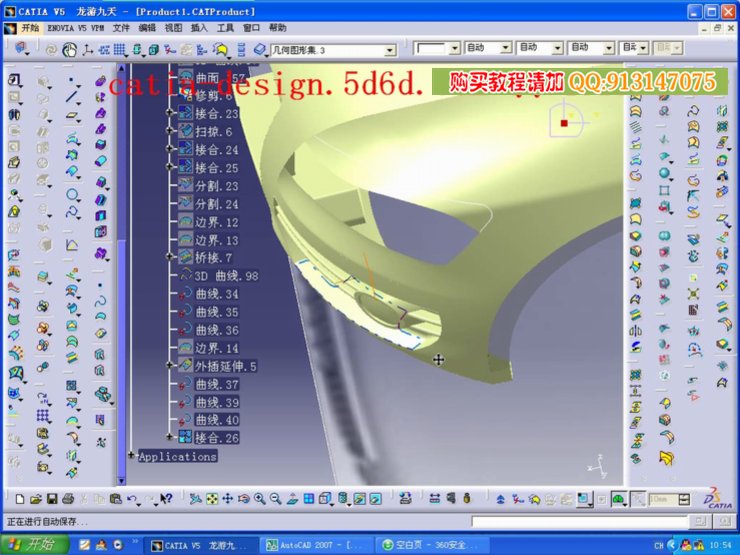
Task: Click the Print icon in bottom toolbar
Action: (x=67, y=498)
